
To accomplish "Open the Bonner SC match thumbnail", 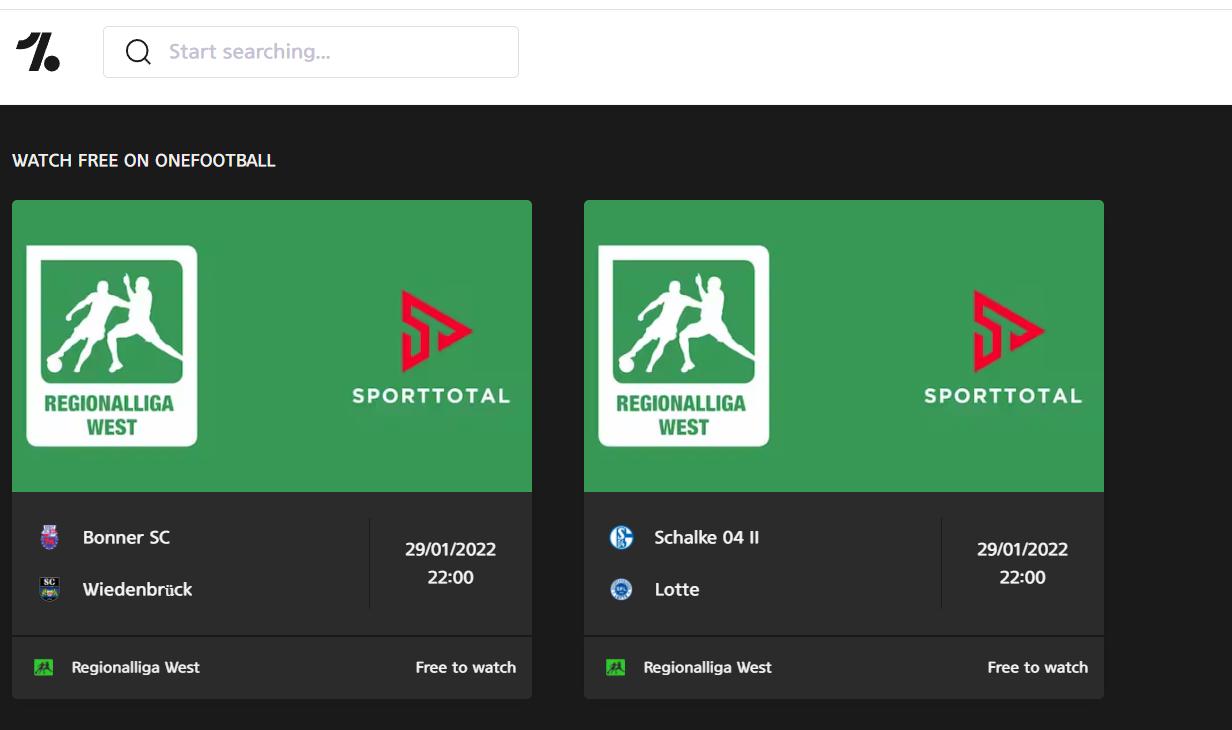I will click(272, 346).
